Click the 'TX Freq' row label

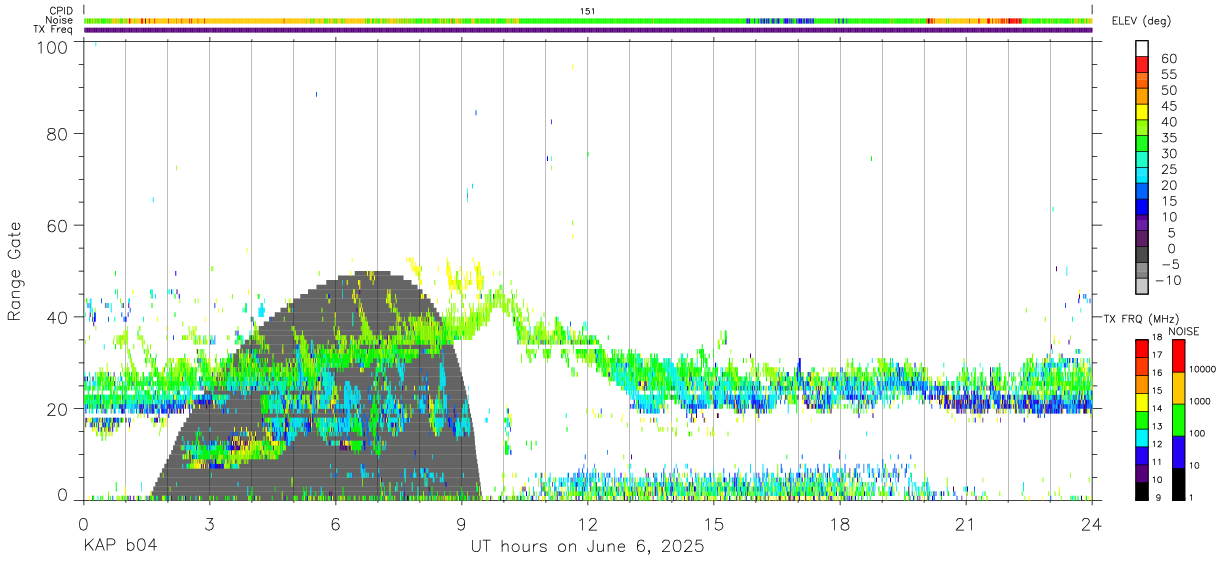(53, 30)
